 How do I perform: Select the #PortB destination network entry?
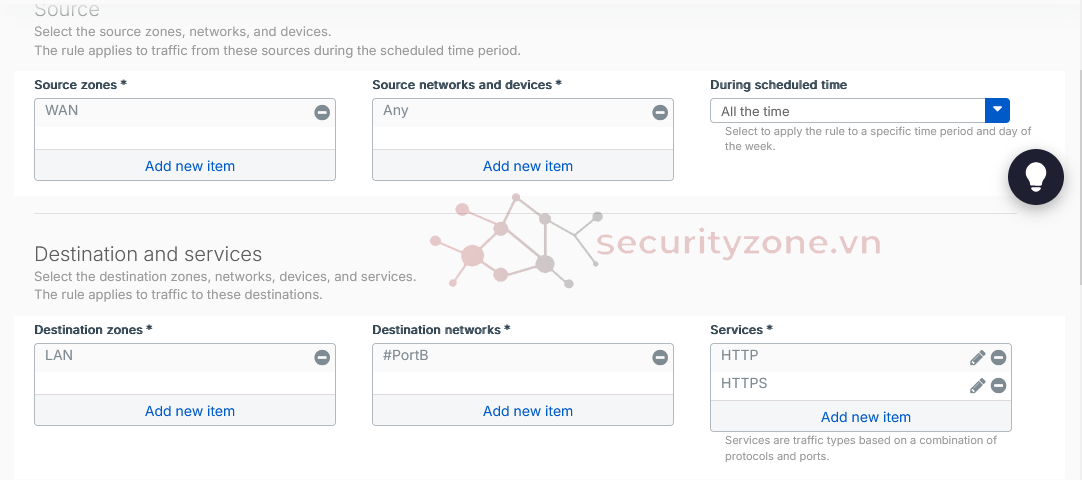tap(406, 355)
